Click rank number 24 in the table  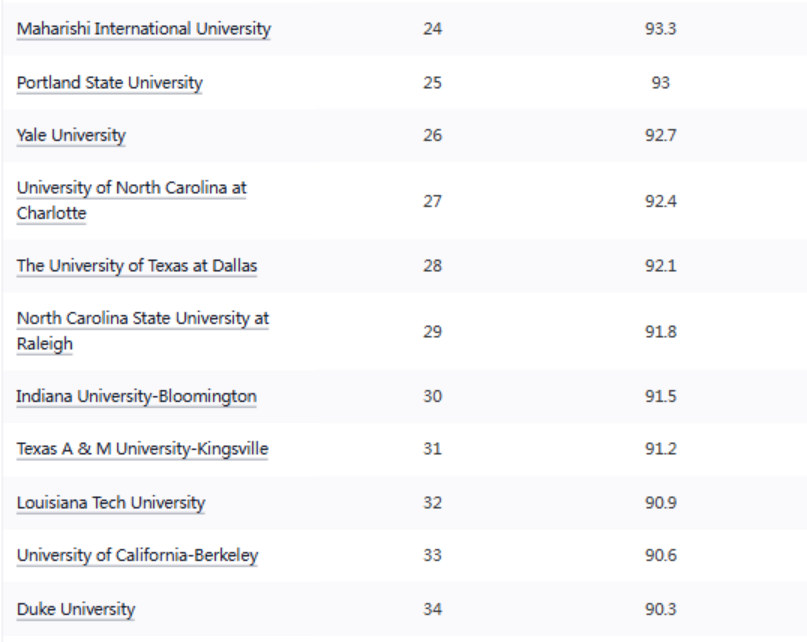pos(432,29)
